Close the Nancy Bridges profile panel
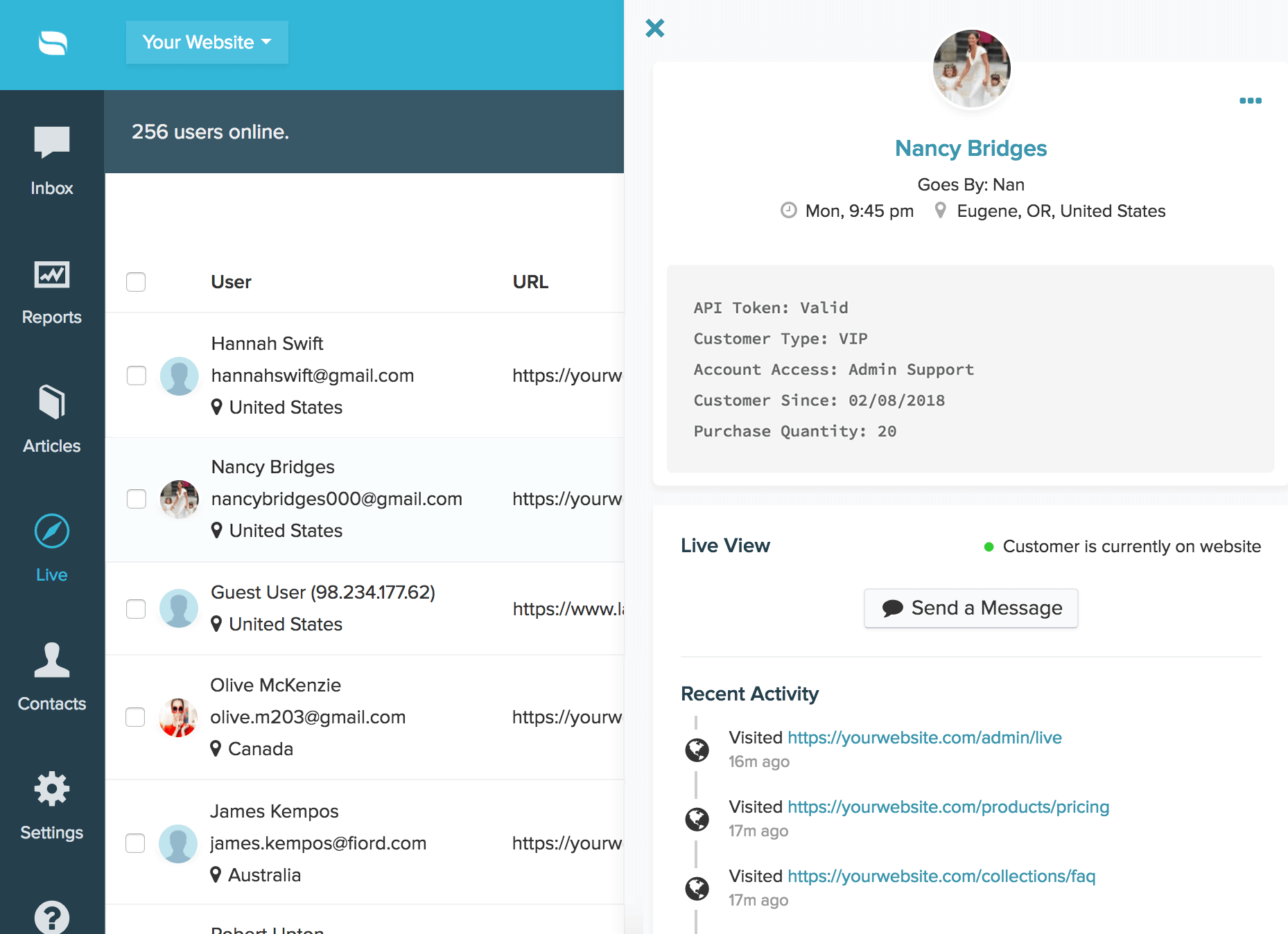This screenshot has height=934, width=1288. 654,28
